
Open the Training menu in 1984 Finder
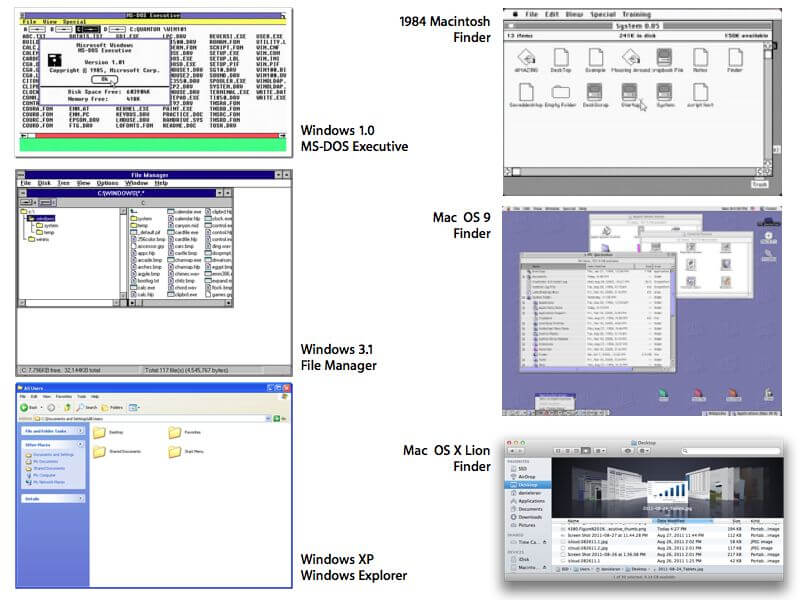[636, 14]
